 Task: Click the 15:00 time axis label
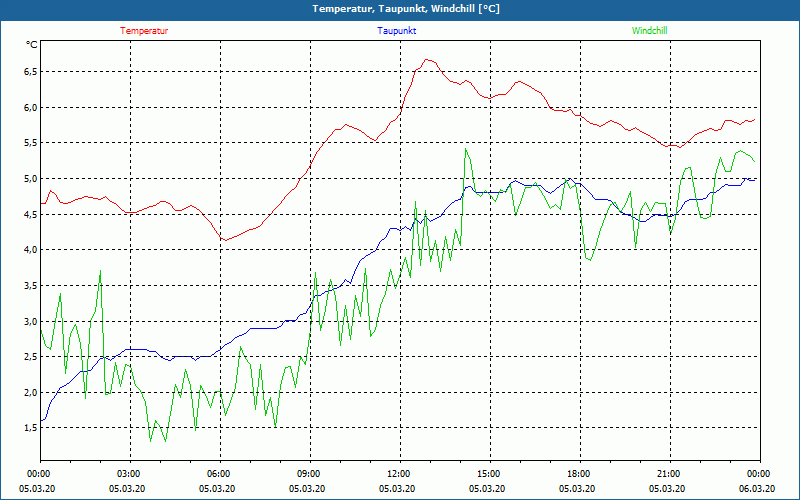tap(490, 473)
